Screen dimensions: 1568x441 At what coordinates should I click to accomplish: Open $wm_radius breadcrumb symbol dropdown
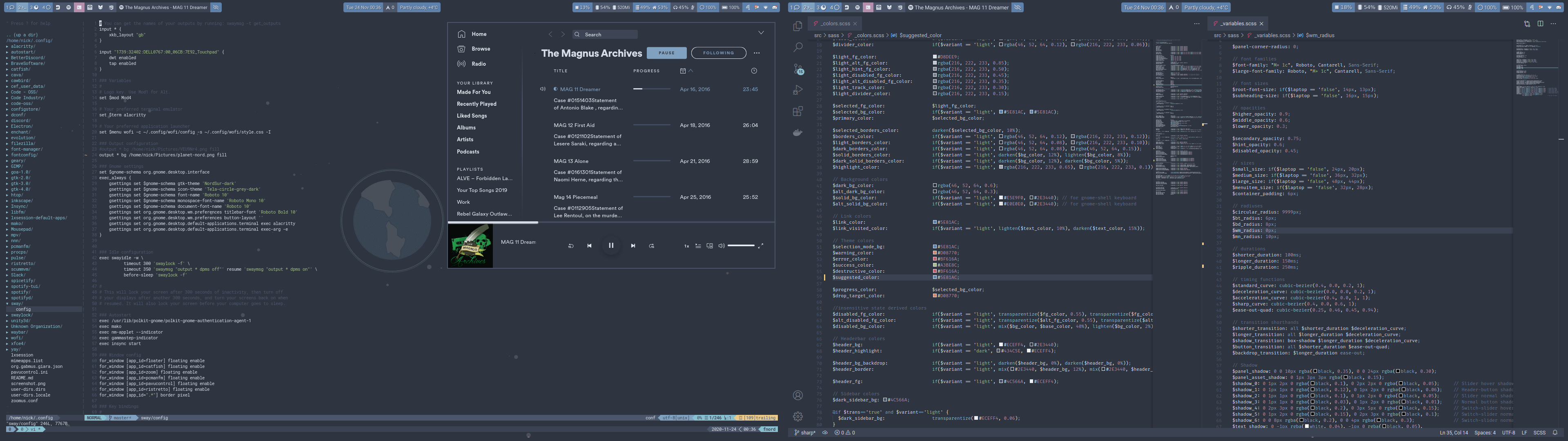pyautogui.click(x=1315, y=36)
